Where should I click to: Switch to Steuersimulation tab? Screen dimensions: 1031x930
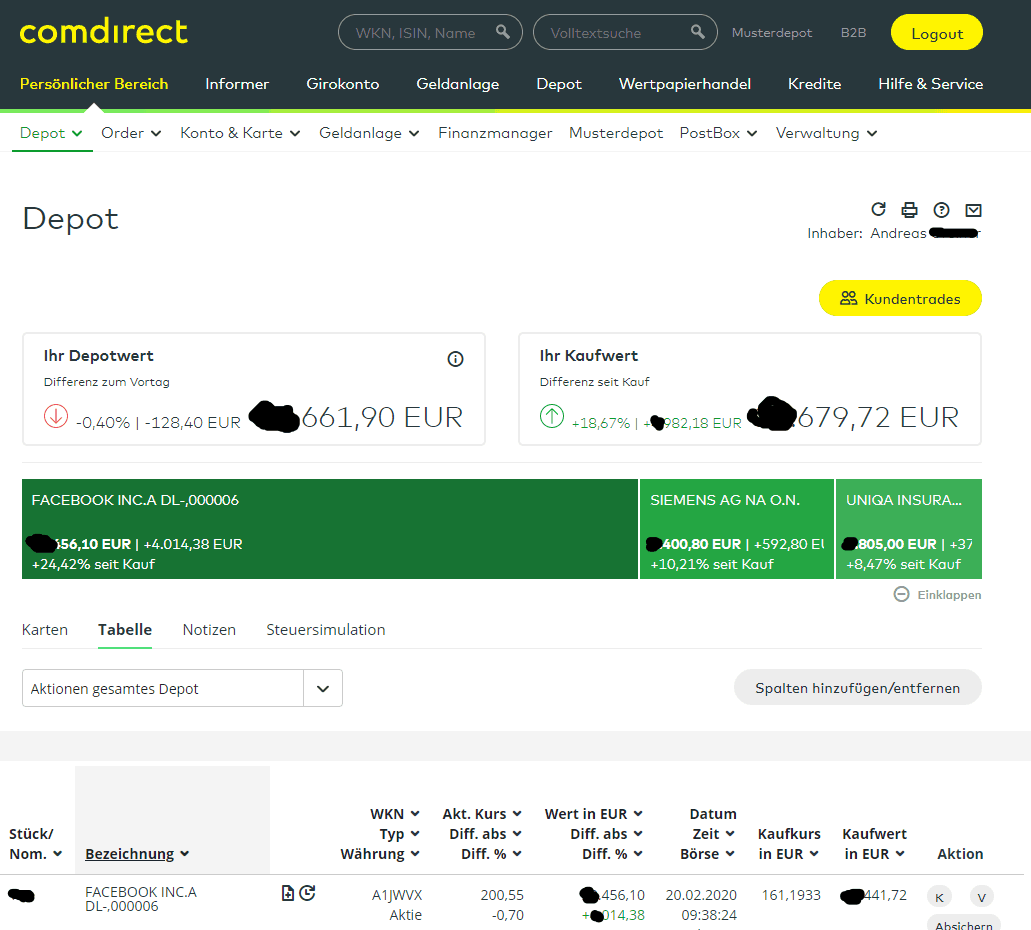pyautogui.click(x=325, y=629)
